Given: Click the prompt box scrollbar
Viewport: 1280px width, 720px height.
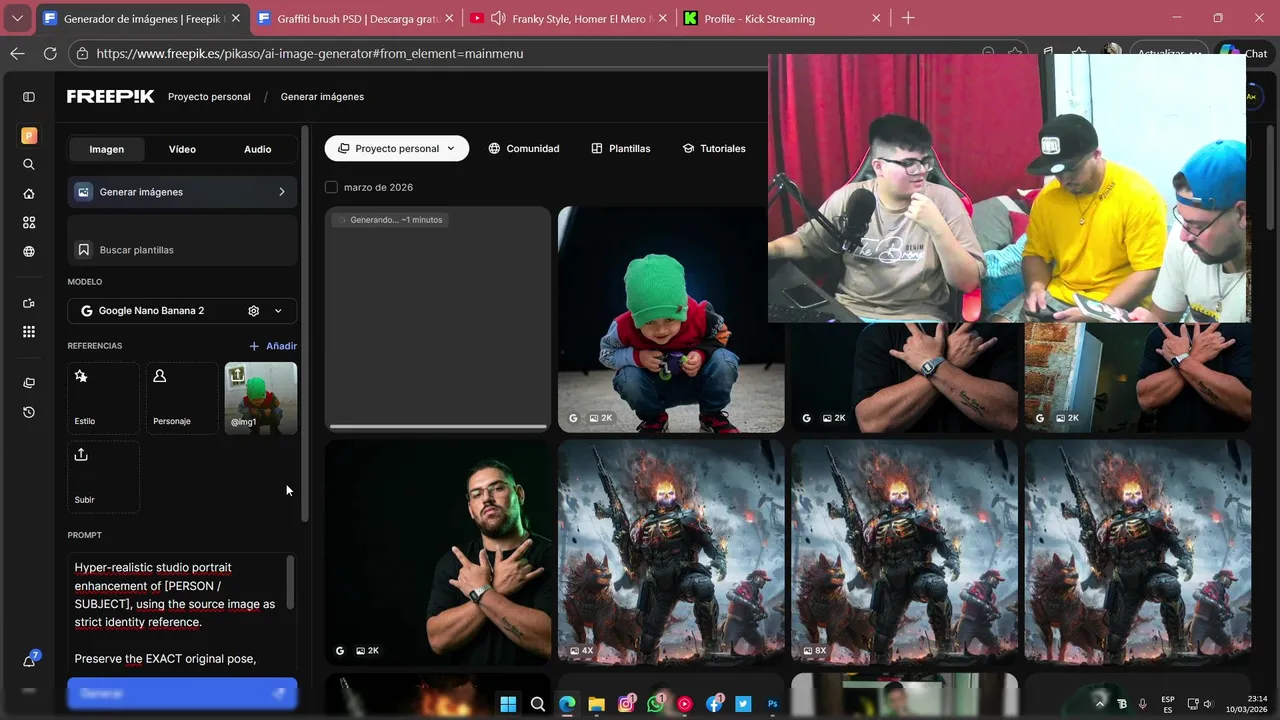Looking at the screenshot, I should tap(291, 582).
